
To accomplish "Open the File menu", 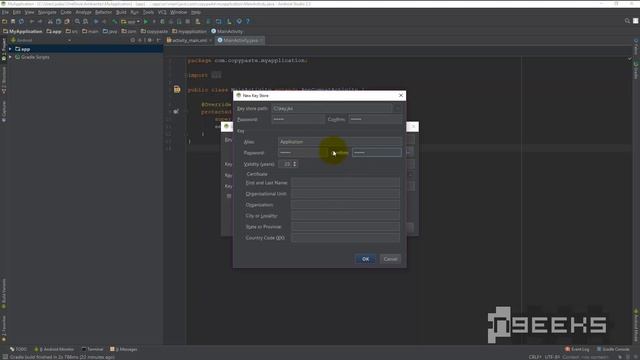I will tap(5, 12).
